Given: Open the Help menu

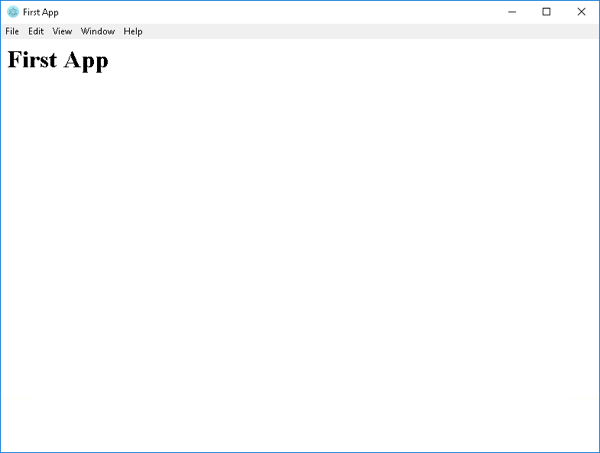Looking at the screenshot, I should click(133, 31).
